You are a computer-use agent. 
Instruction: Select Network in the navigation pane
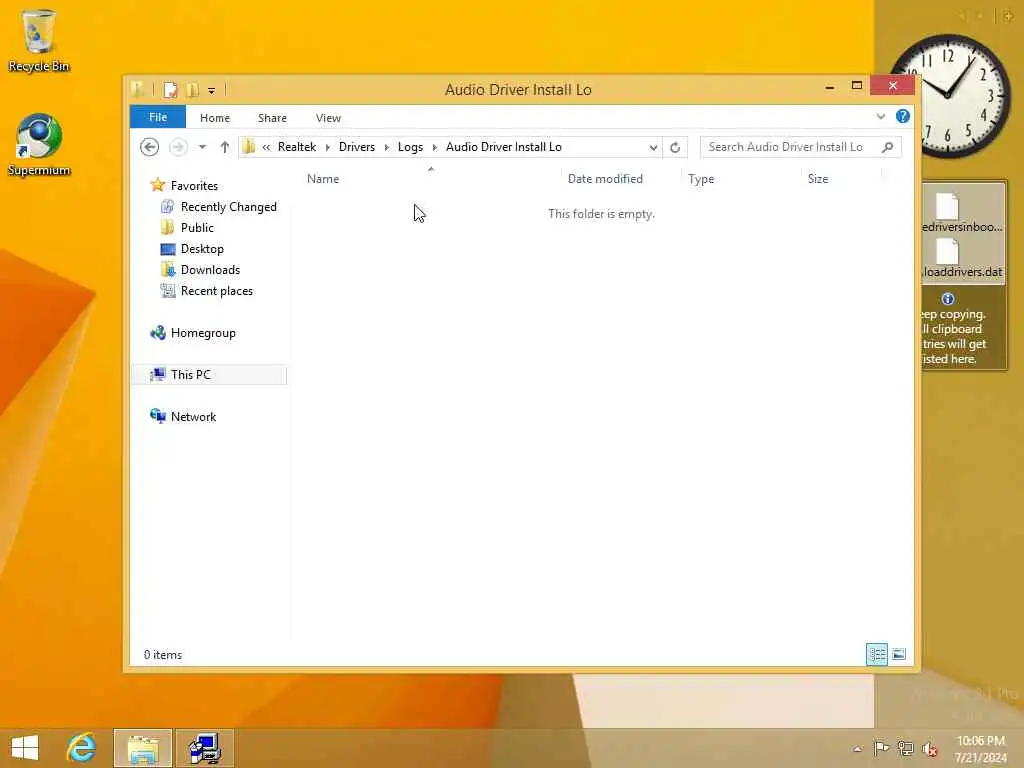[x=193, y=417]
